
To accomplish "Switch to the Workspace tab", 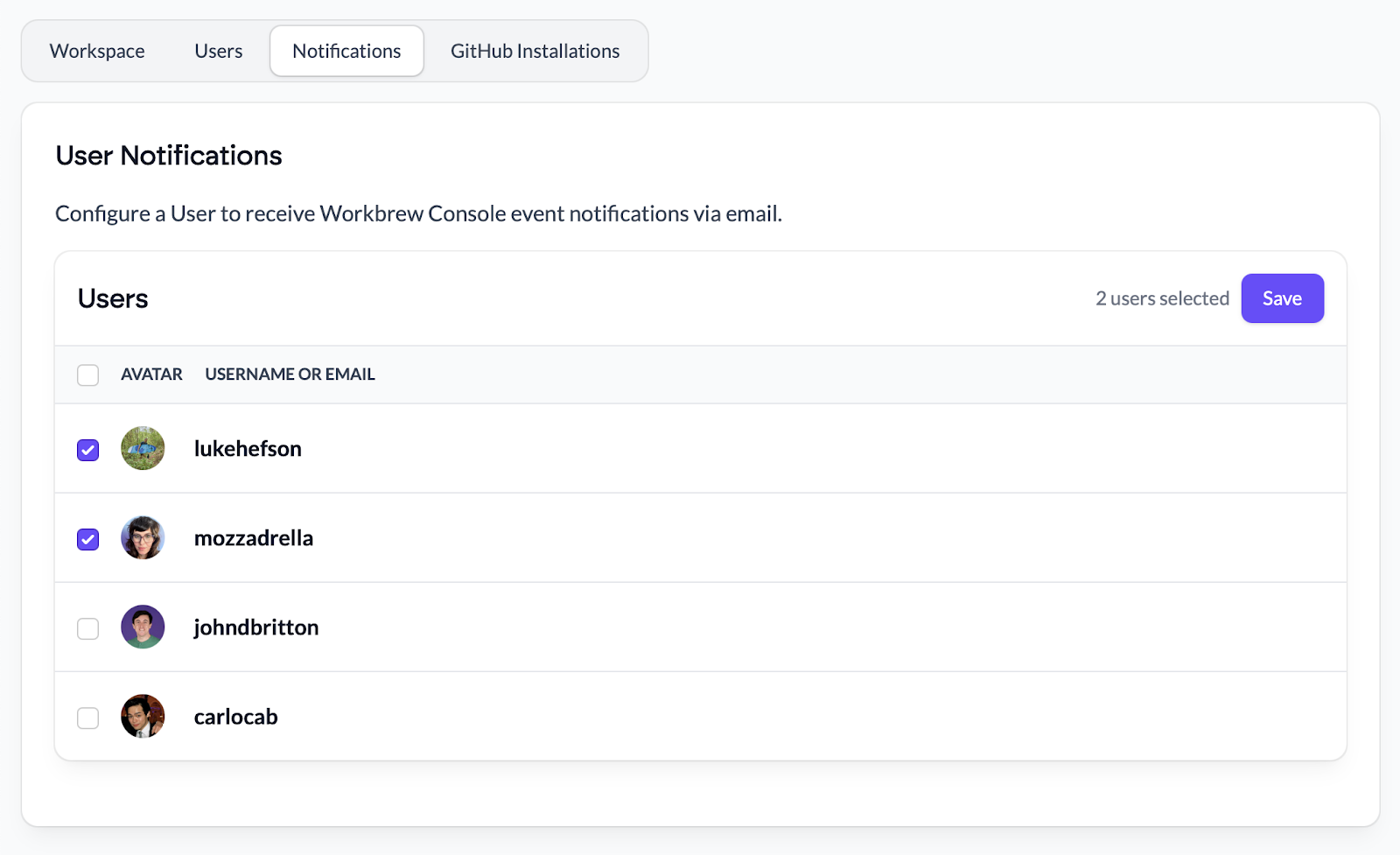I will click(97, 52).
